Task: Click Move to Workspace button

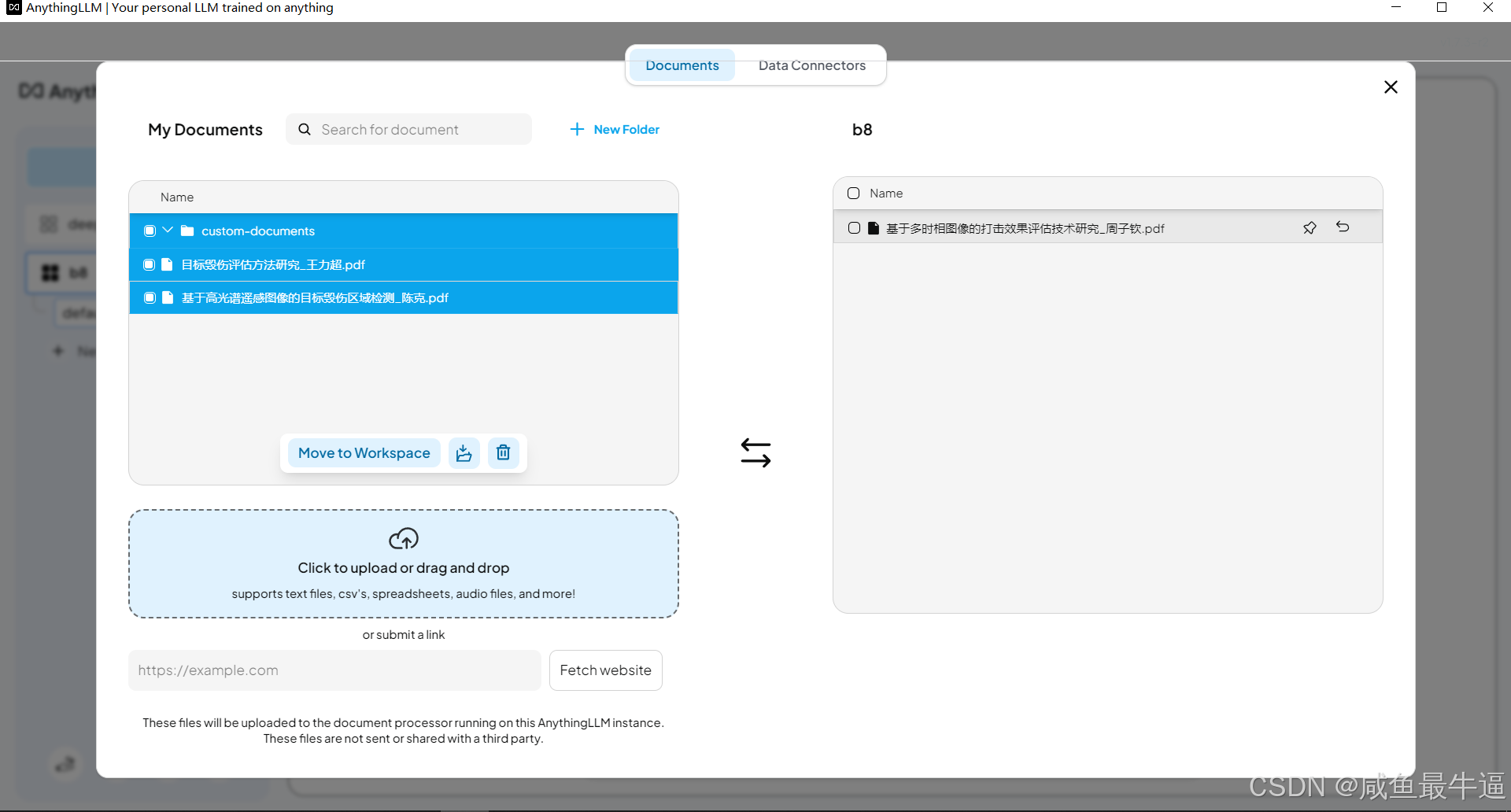Action: point(364,452)
